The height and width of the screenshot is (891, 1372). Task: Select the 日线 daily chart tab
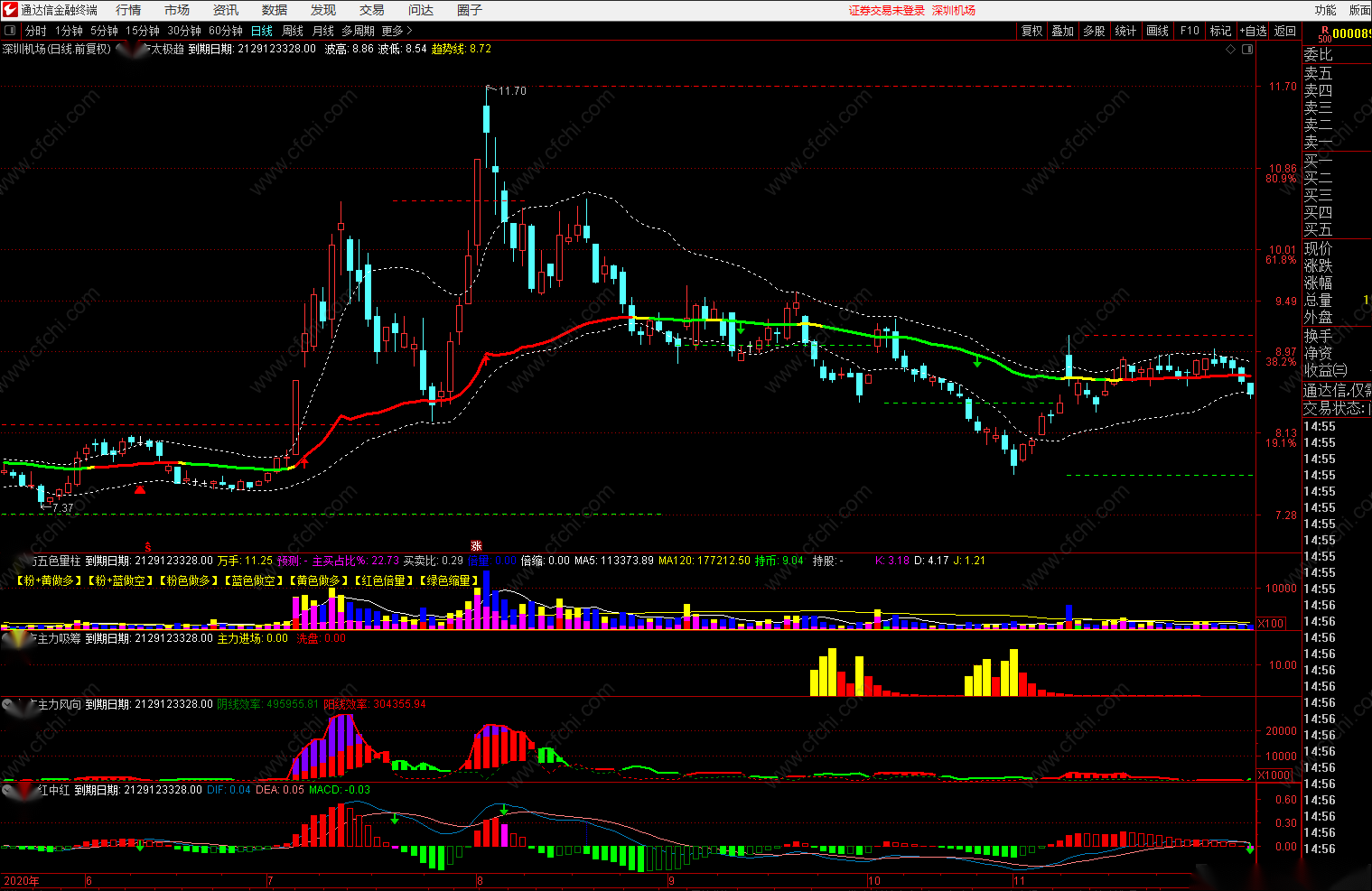pyautogui.click(x=262, y=31)
